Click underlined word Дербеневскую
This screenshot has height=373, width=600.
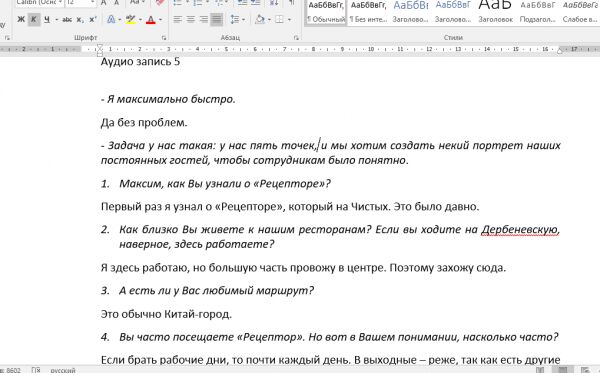(x=520, y=230)
